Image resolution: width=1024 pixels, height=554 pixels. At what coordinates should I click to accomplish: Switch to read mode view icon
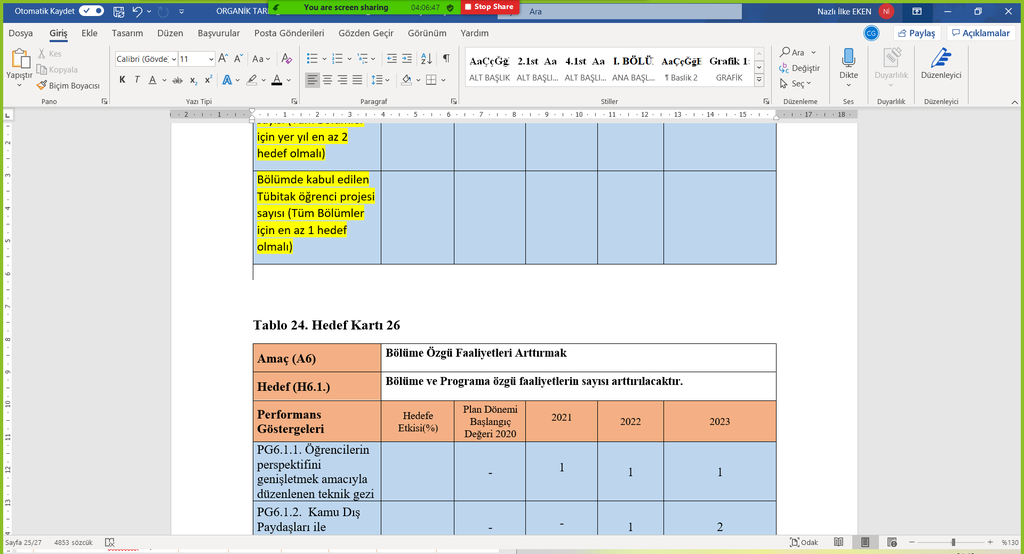coord(839,542)
